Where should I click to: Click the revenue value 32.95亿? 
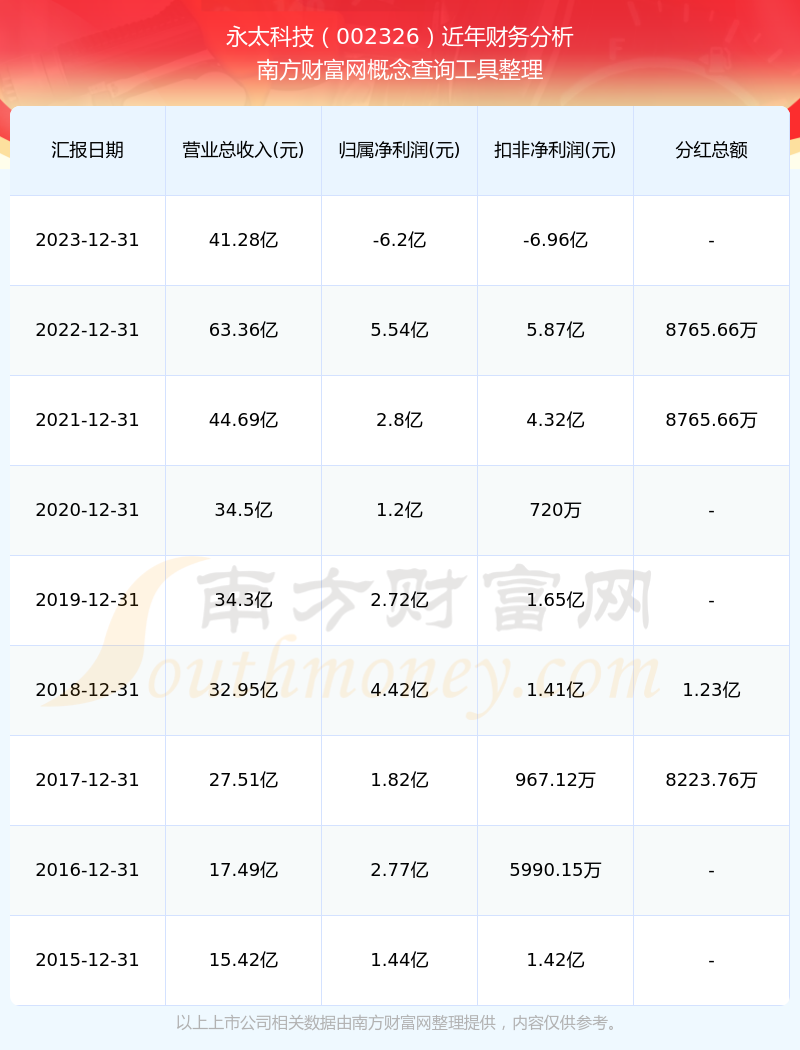[x=244, y=690]
